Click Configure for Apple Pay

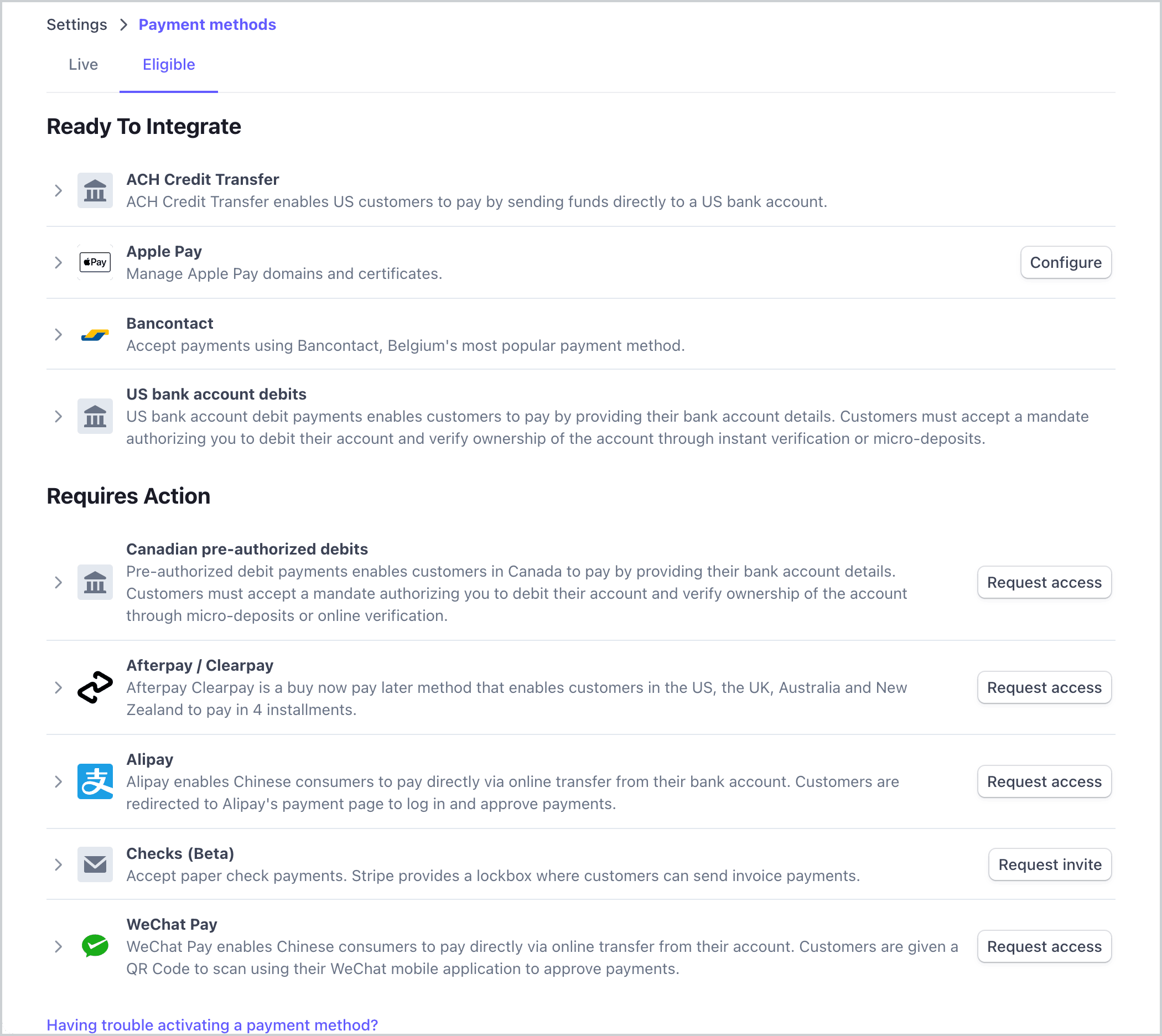coord(1065,262)
